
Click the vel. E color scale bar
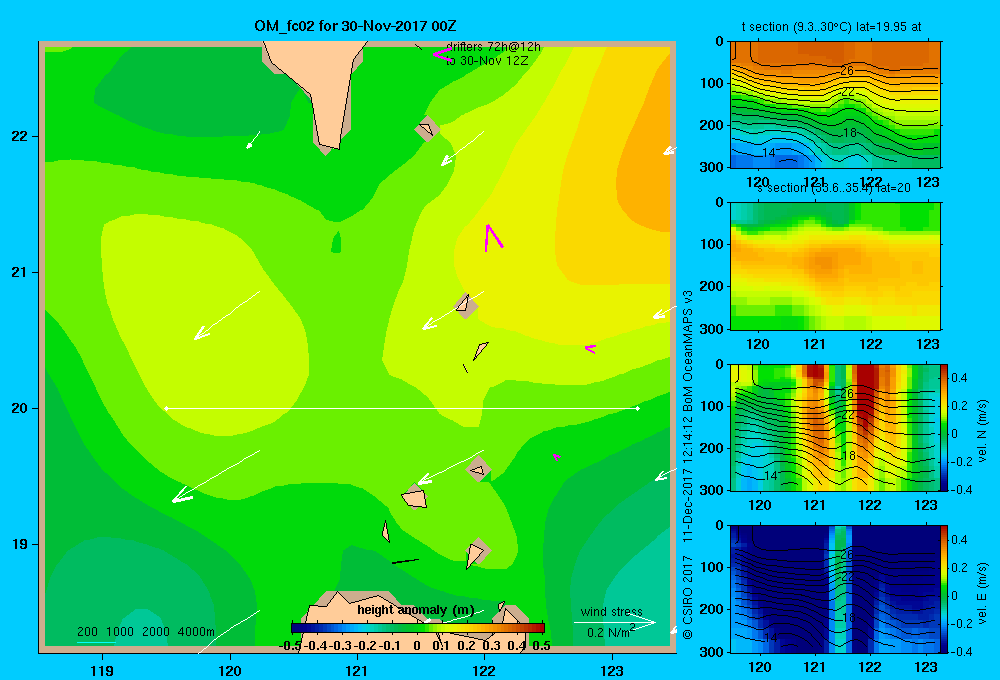(945, 589)
